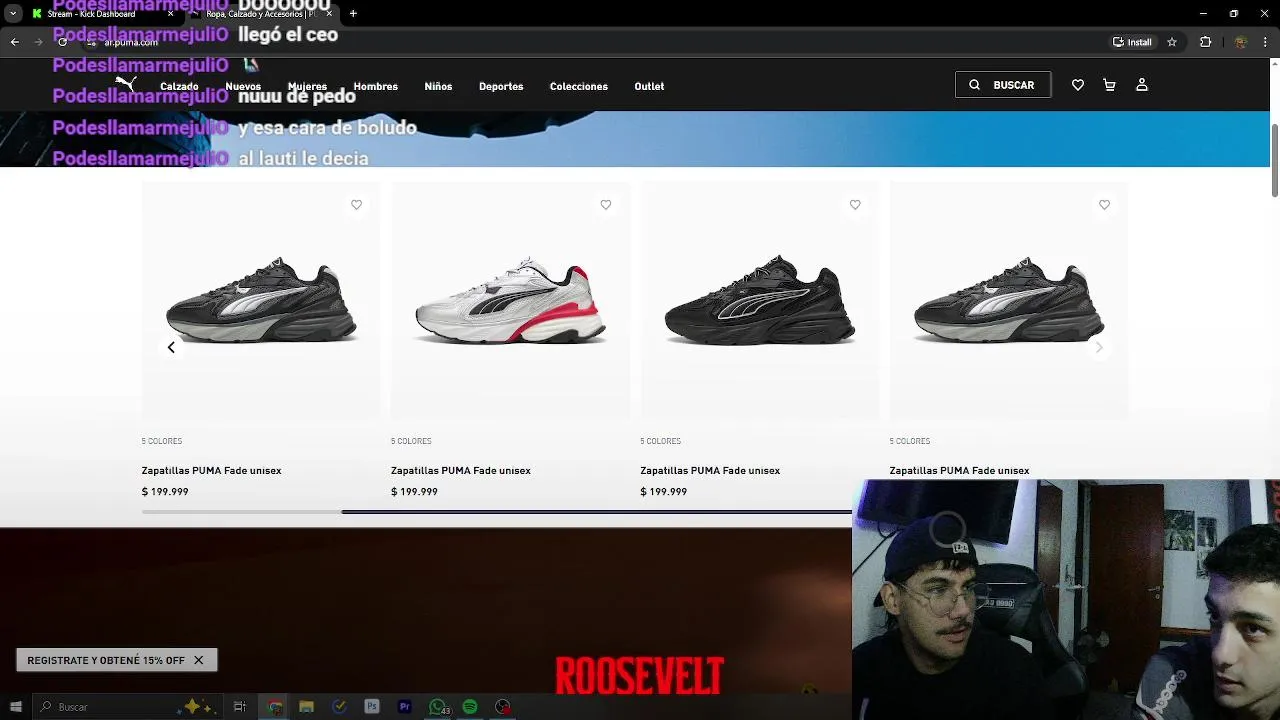Go back in browser history
Viewport: 1280px width, 720px height.
(x=14, y=42)
